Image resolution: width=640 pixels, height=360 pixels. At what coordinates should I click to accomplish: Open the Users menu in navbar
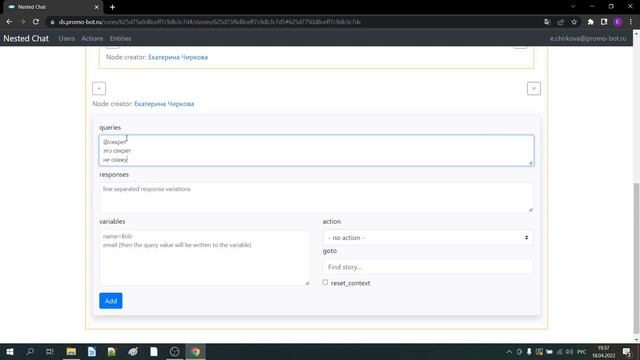pos(67,38)
